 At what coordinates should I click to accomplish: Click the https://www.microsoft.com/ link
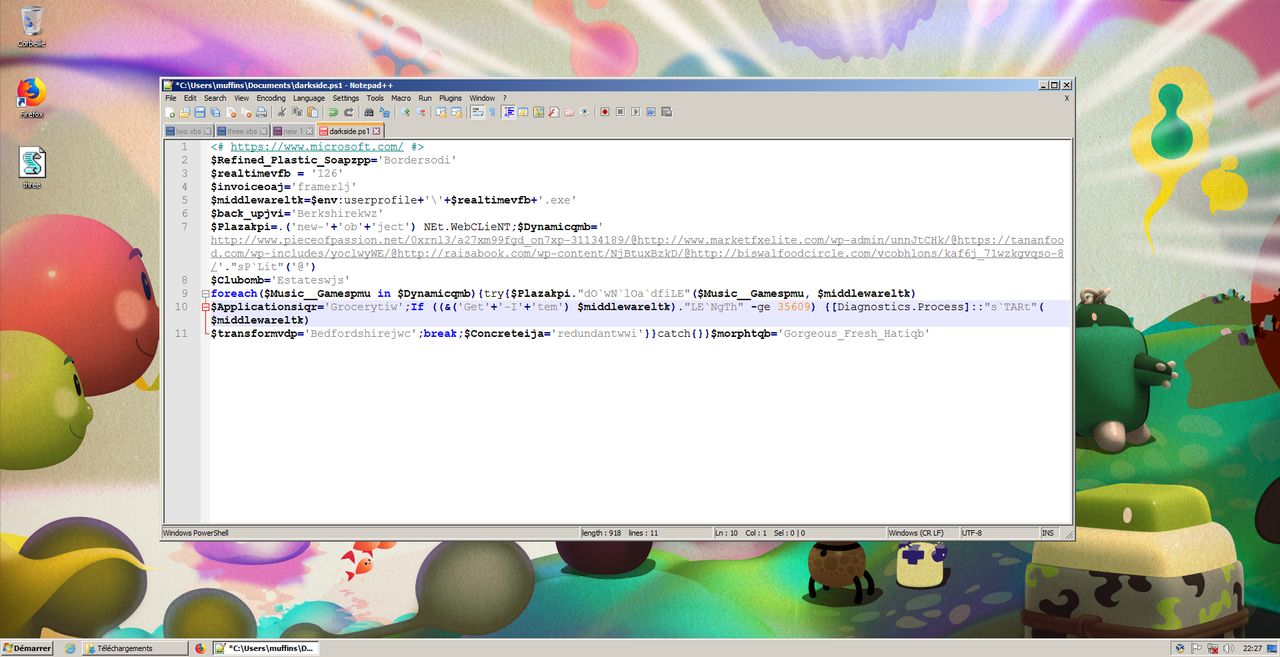coord(317,147)
